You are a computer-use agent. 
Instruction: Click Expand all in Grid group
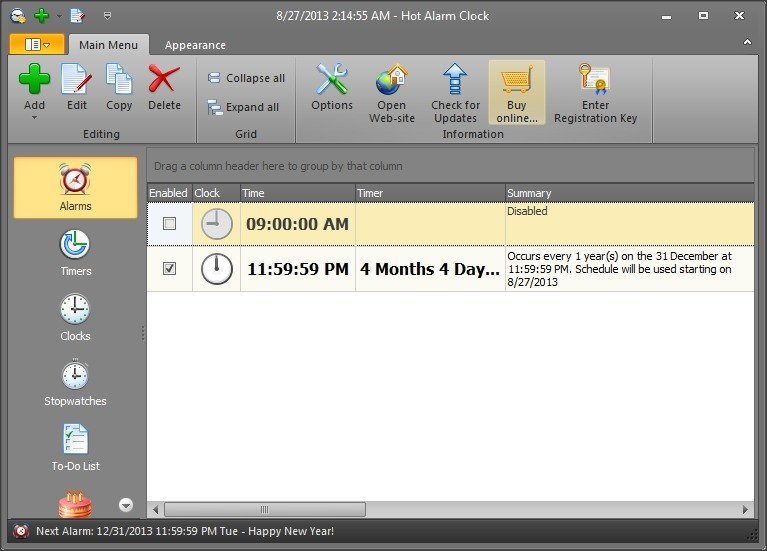click(243, 107)
